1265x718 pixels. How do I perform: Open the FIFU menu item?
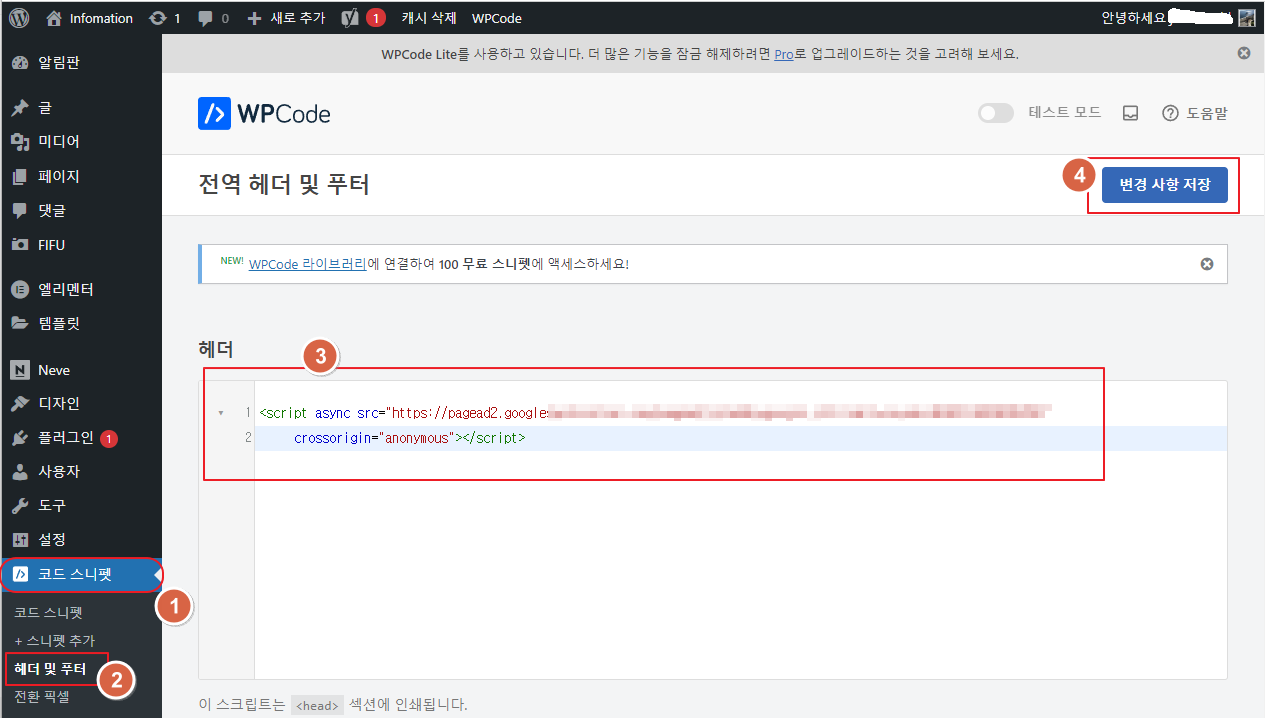tap(80, 244)
